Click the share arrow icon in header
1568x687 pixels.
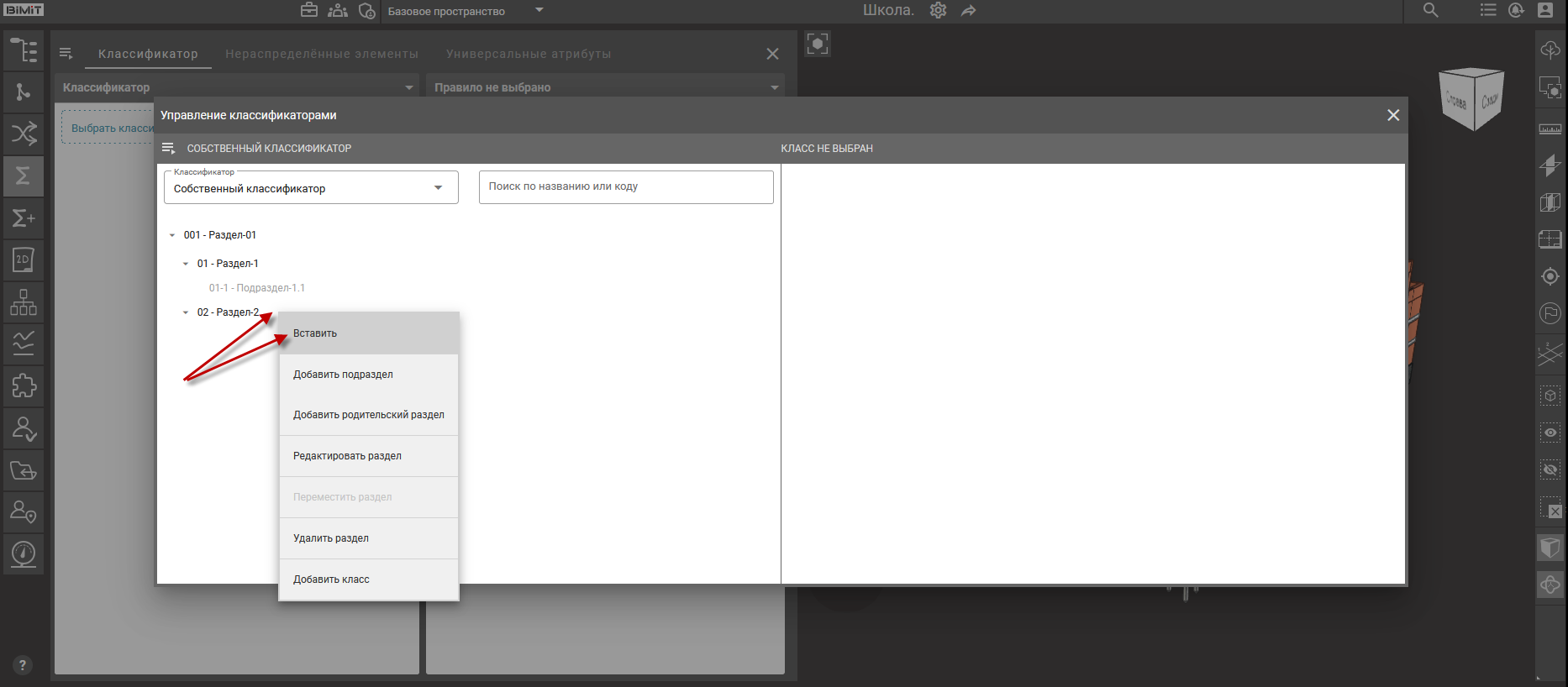(x=969, y=11)
